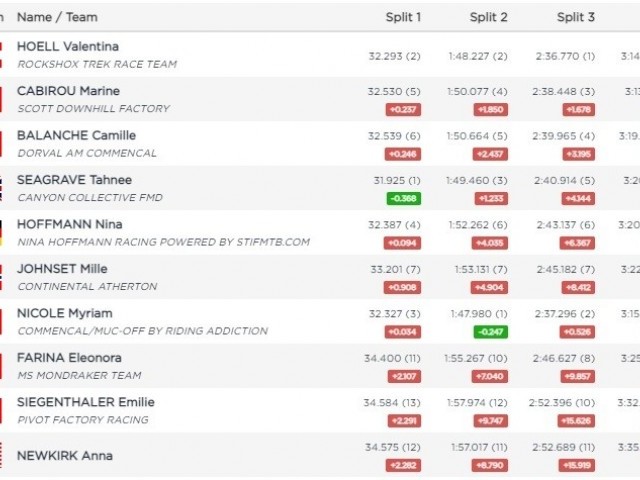The height and width of the screenshot is (480, 640).
Task: Click the ROCKSHOX TREK RACE TEAM label
Action: [x=97, y=64]
